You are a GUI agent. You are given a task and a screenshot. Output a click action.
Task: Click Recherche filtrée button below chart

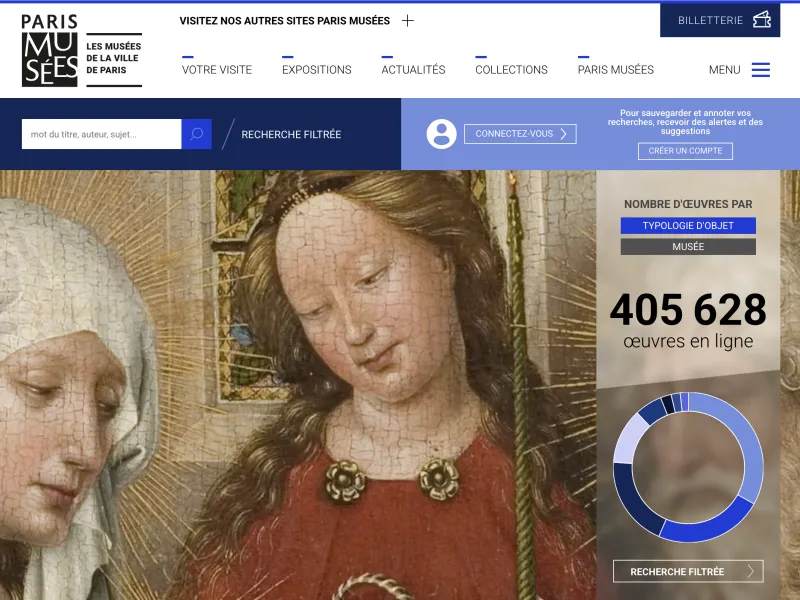(688, 572)
